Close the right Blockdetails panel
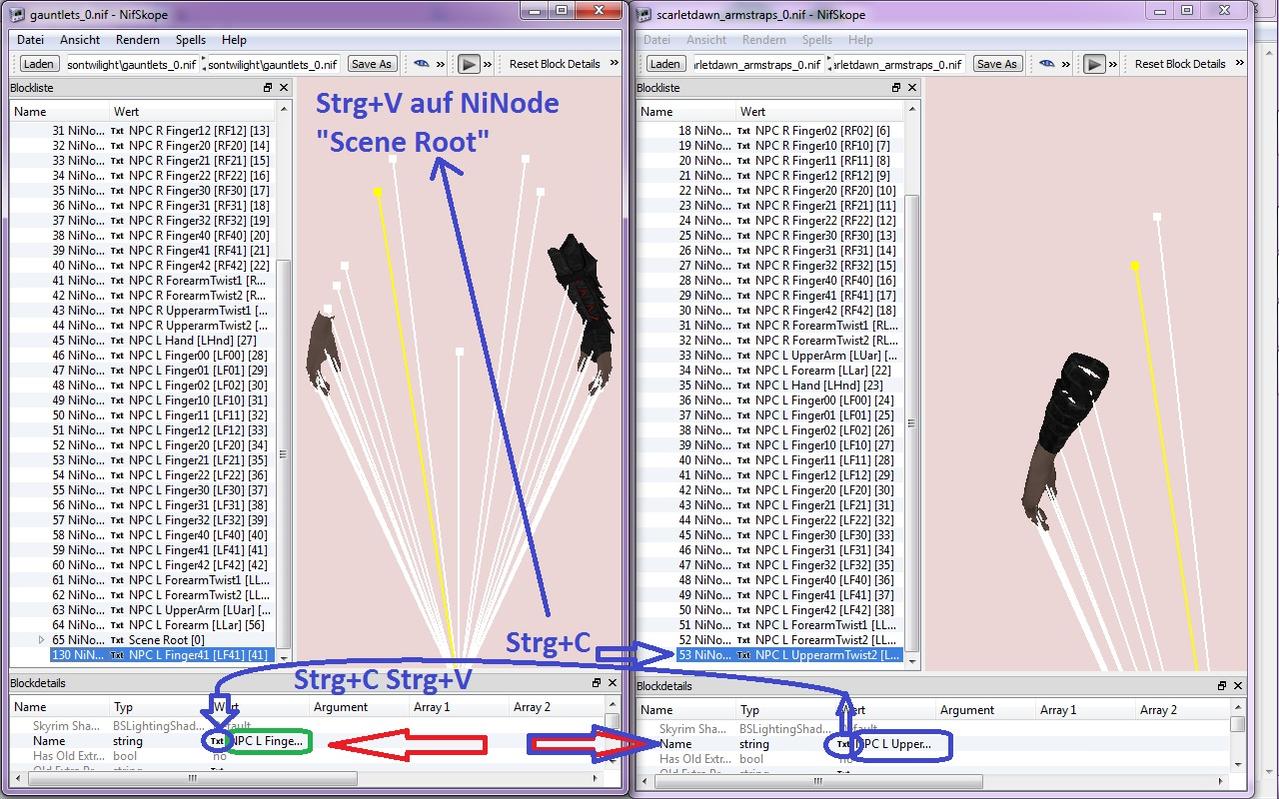 pos(1238,686)
